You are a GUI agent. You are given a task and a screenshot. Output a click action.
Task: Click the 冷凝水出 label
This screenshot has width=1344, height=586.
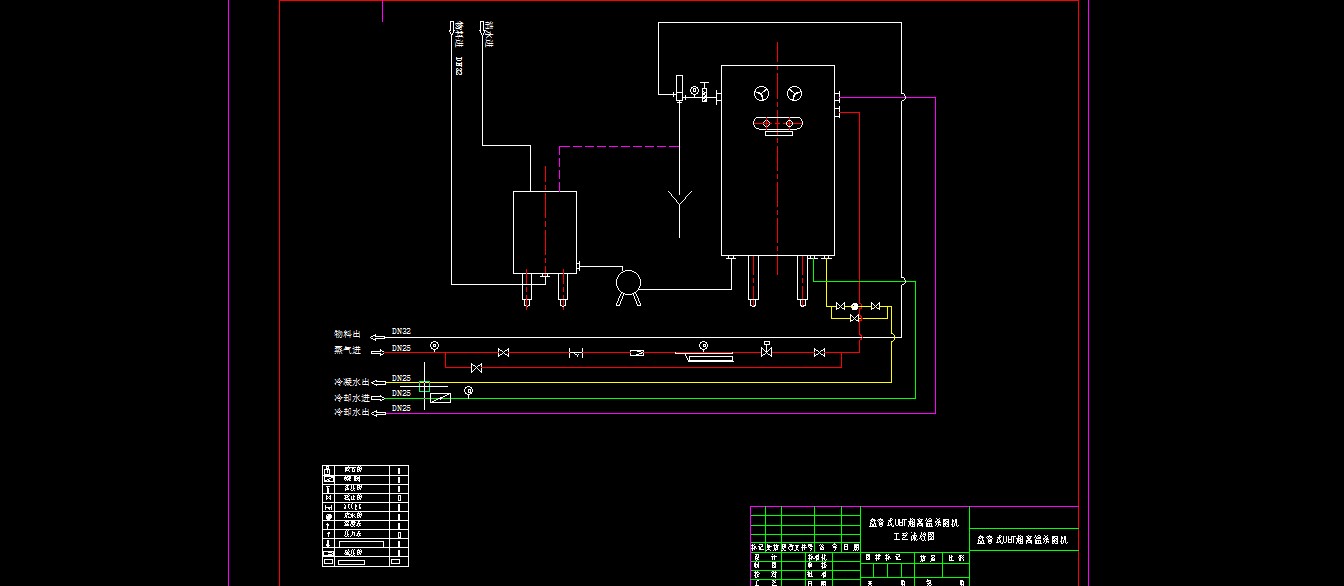351,382
